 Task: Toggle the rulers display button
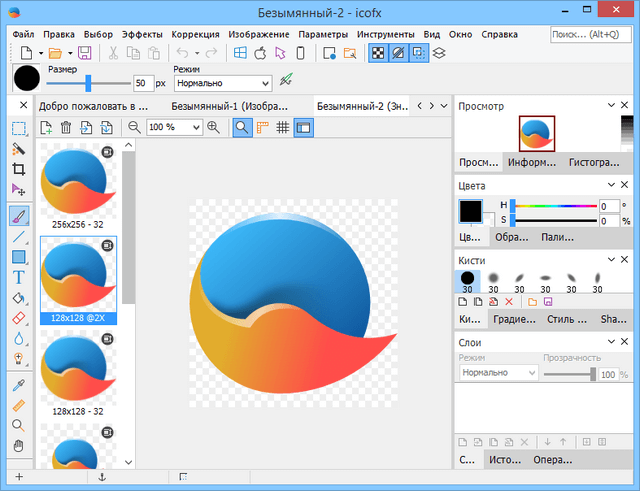pos(263,127)
